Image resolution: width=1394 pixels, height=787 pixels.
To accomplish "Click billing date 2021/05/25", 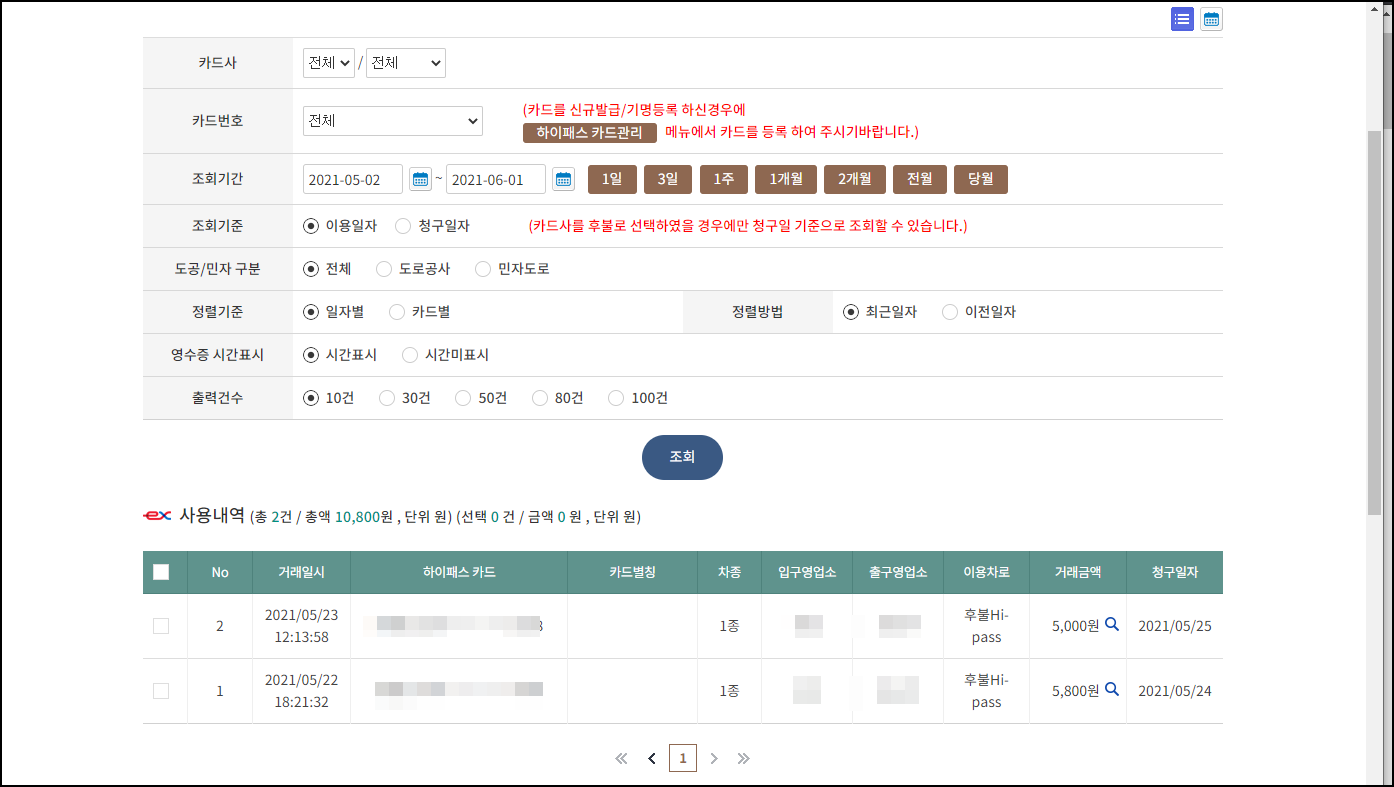I will 1175,626.
